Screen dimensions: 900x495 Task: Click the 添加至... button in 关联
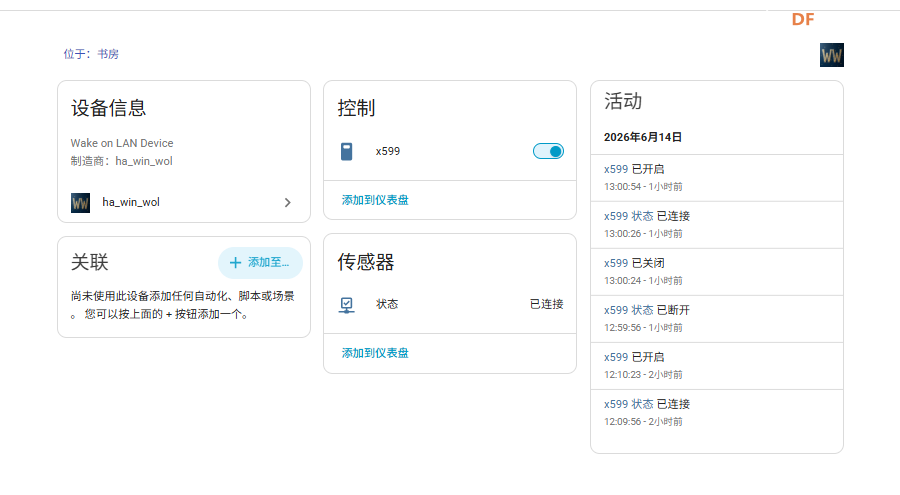point(260,263)
